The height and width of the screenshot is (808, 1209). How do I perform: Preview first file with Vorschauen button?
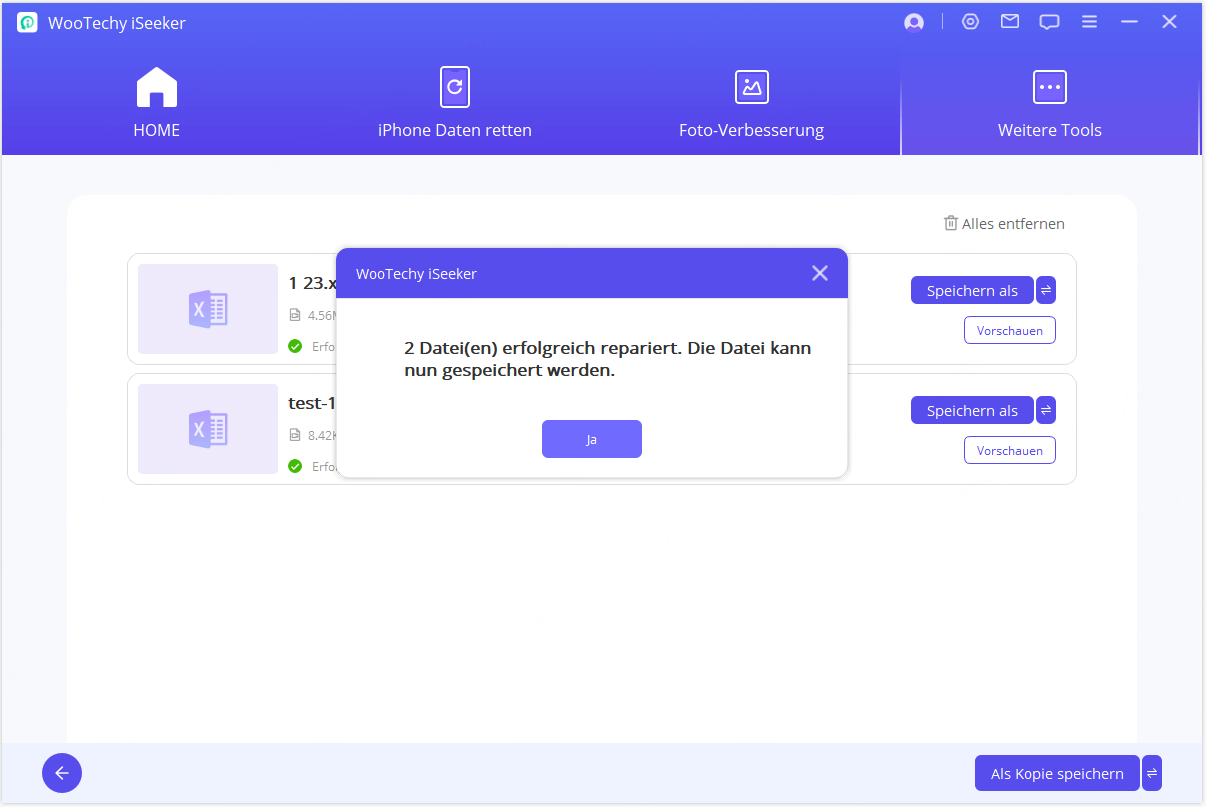tap(1009, 330)
